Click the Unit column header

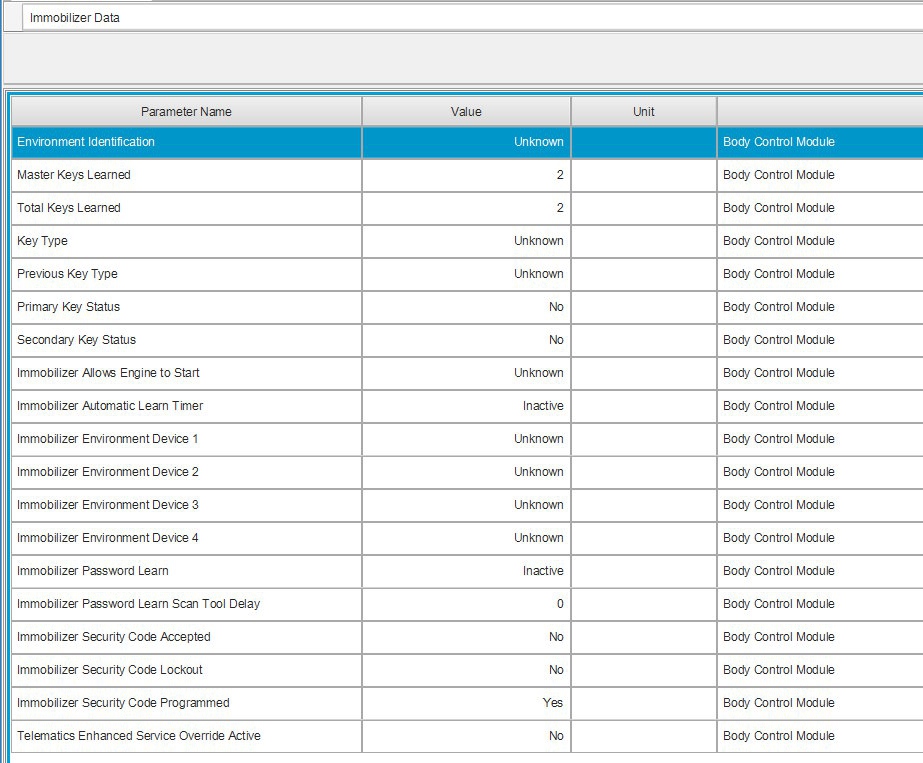point(643,111)
